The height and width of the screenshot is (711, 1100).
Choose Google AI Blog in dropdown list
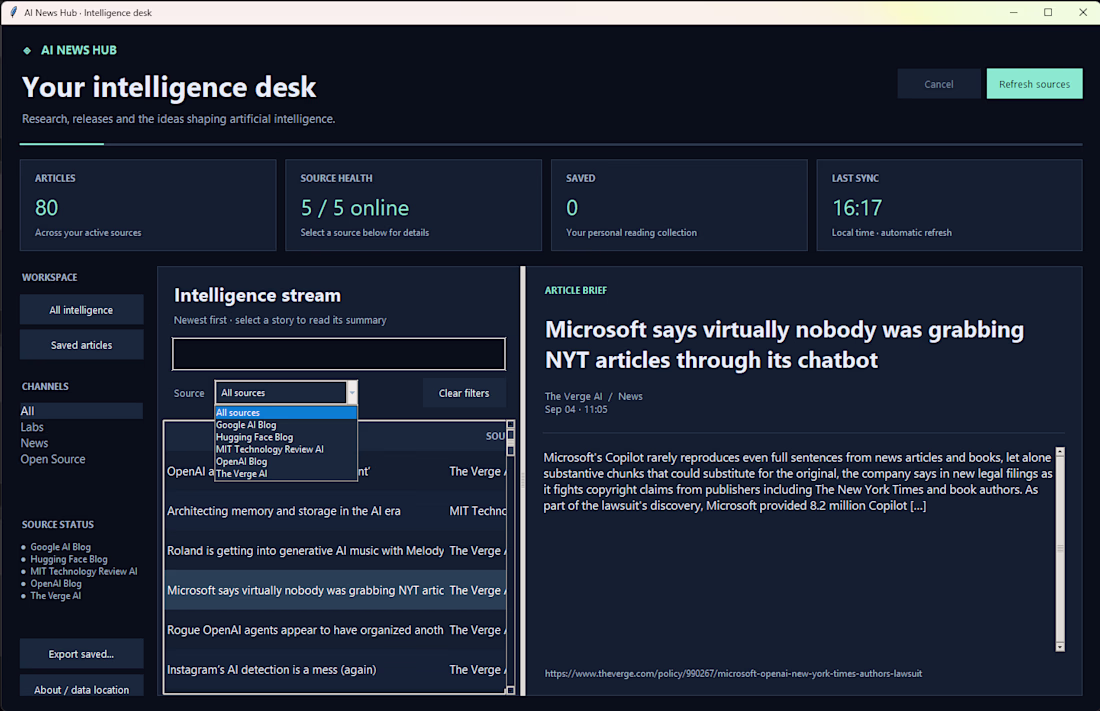pos(286,425)
